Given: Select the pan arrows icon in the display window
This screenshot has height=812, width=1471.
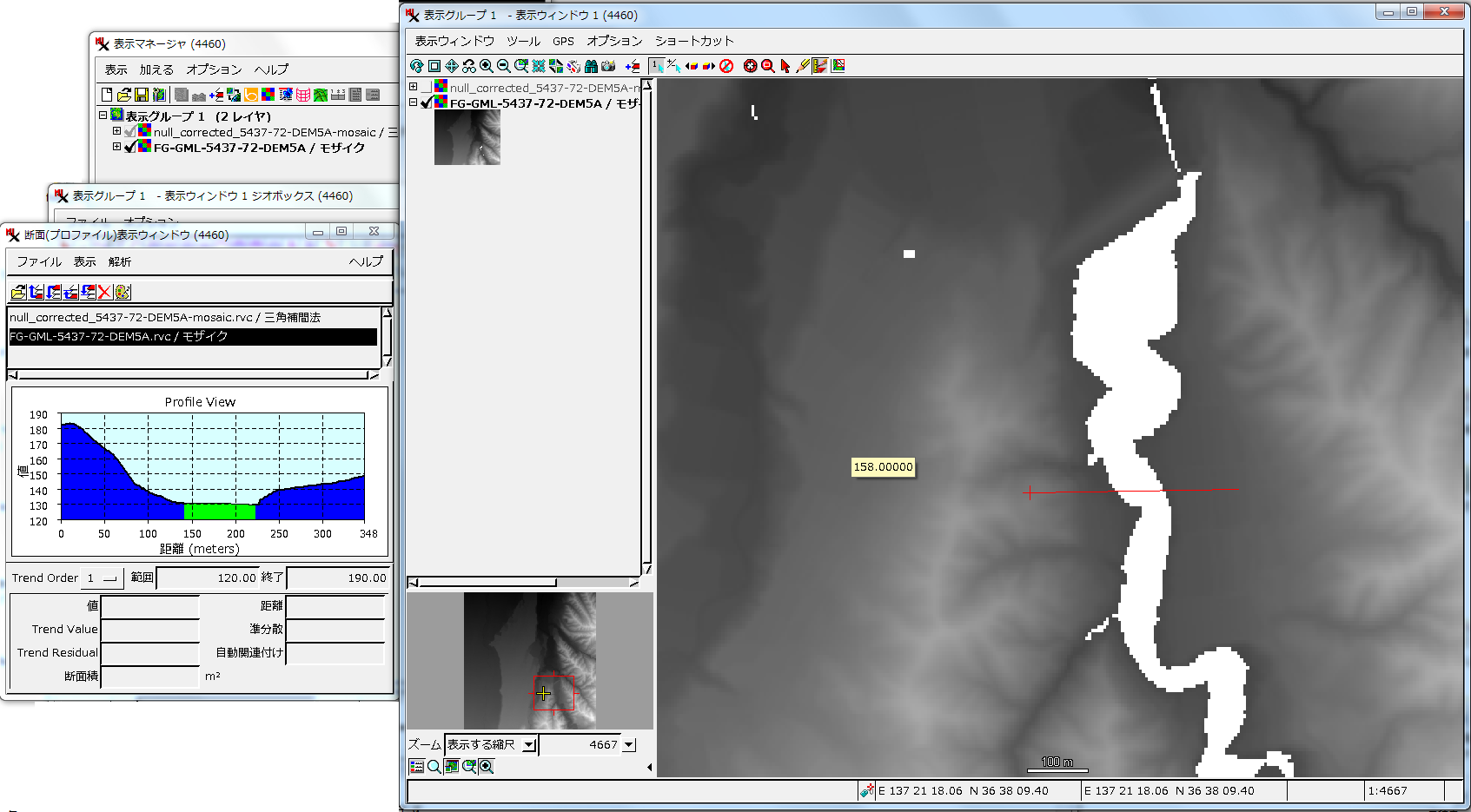Looking at the screenshot, I should tap(452, 66).
